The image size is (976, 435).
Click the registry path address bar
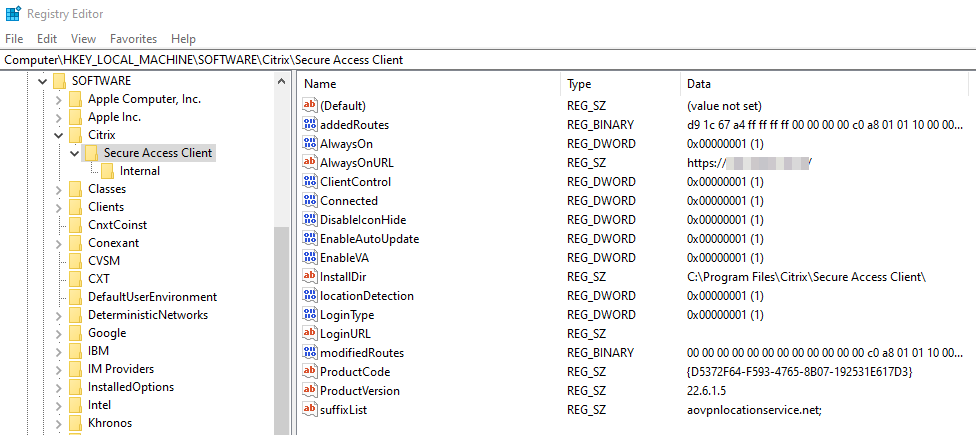click(x=488, y=60)
